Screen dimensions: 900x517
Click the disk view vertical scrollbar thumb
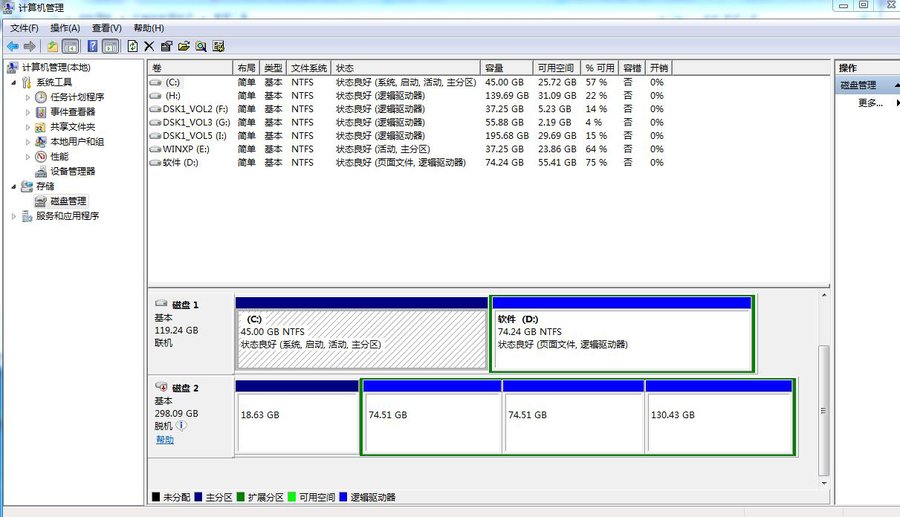[x=824, y=410]
